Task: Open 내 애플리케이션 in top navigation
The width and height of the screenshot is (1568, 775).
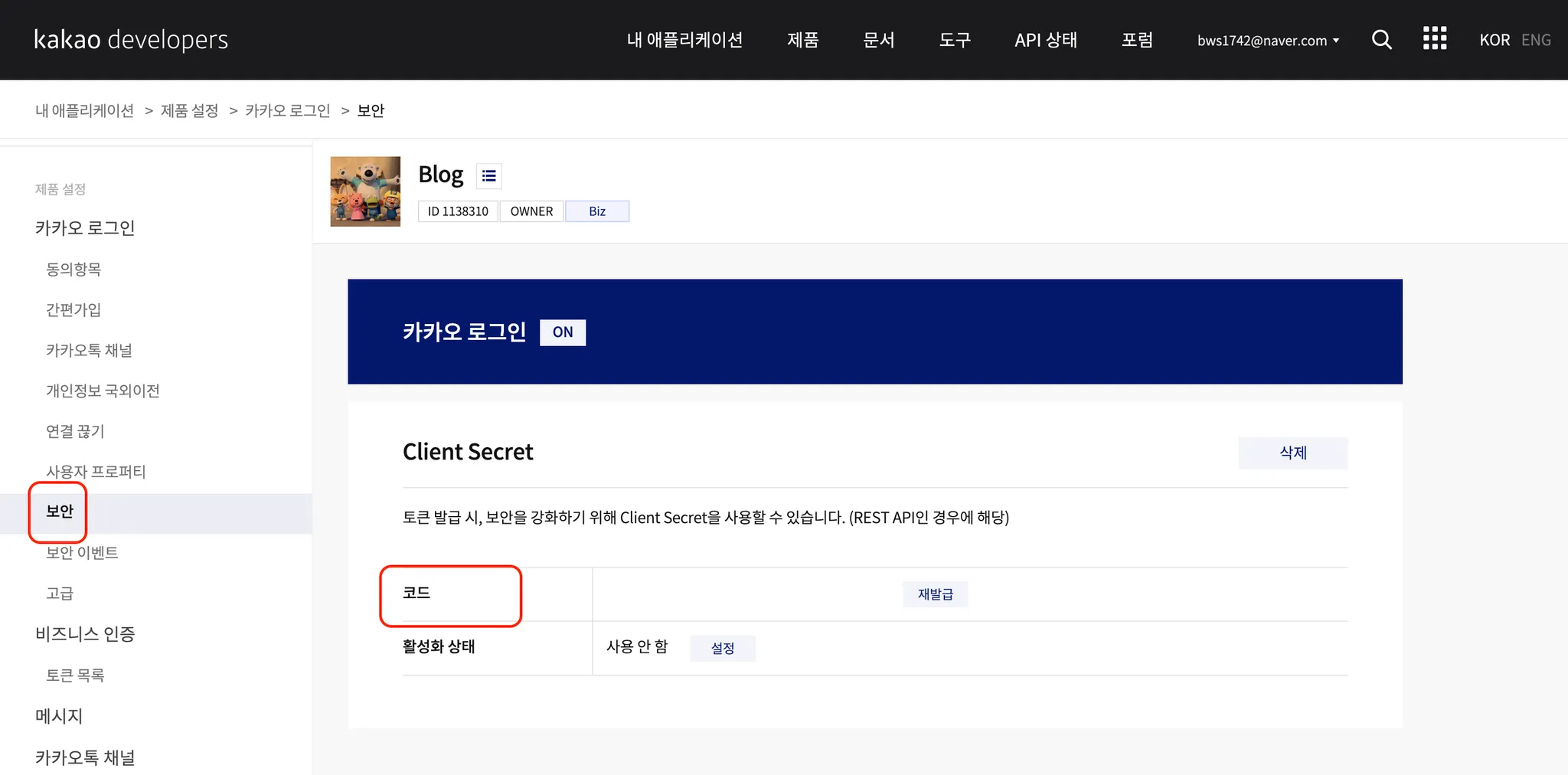Action: point(684,40)
